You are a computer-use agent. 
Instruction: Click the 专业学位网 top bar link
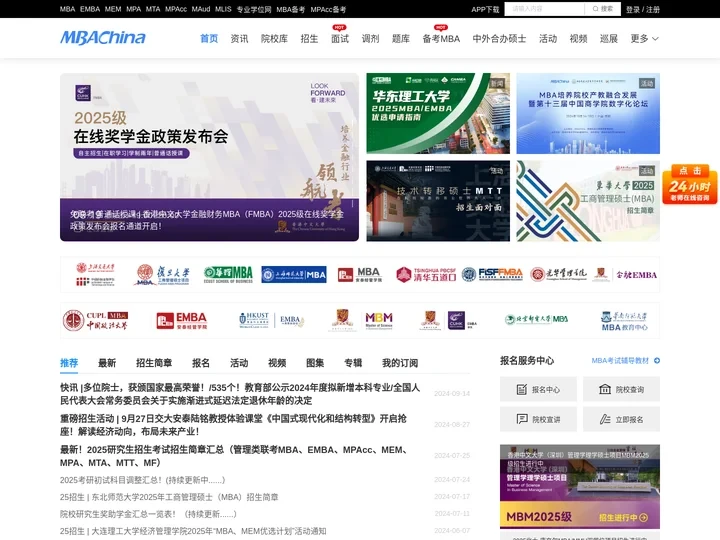point(253,9)
